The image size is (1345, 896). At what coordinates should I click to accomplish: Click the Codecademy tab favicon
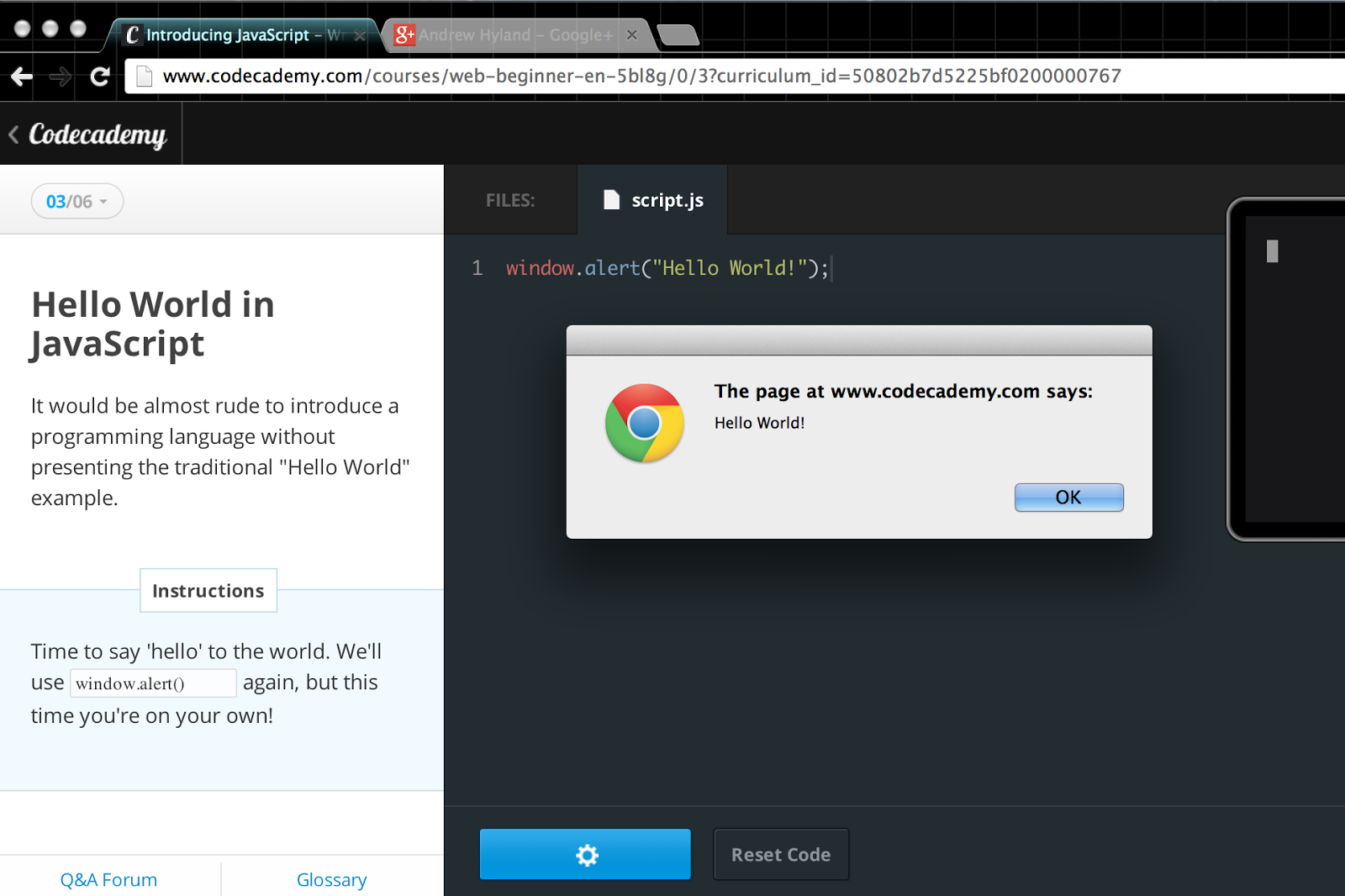tap(132, 34)
